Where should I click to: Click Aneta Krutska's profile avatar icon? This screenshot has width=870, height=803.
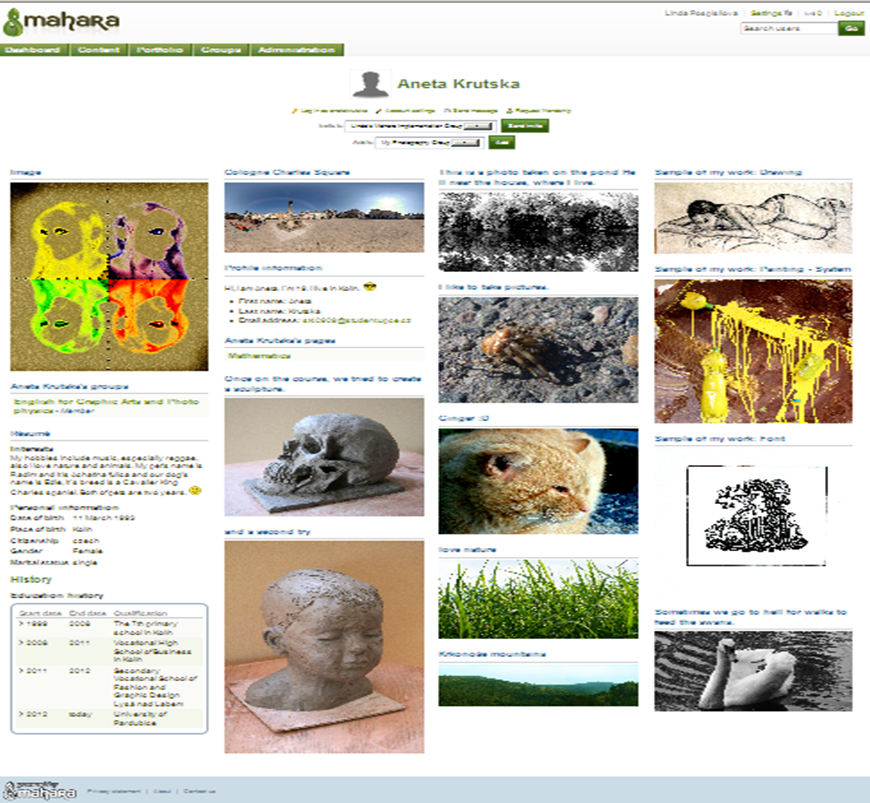(370, 84)
